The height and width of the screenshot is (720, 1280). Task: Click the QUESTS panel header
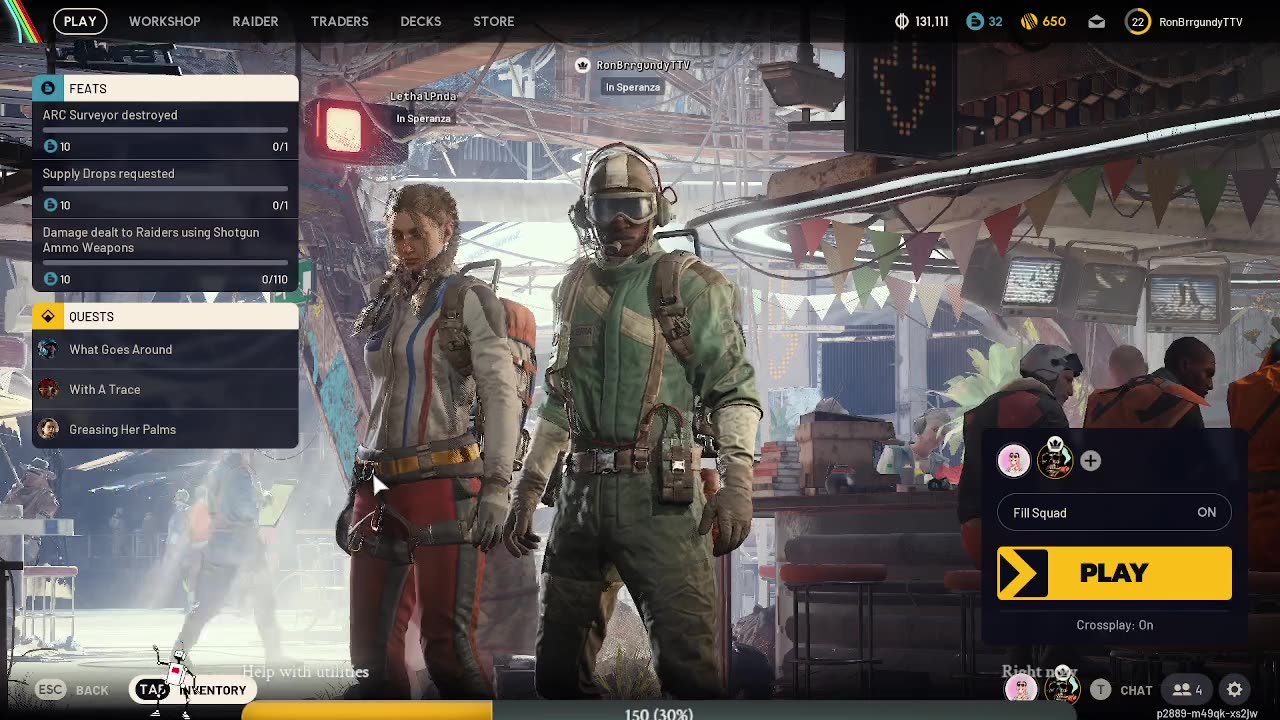pos(165,316)
